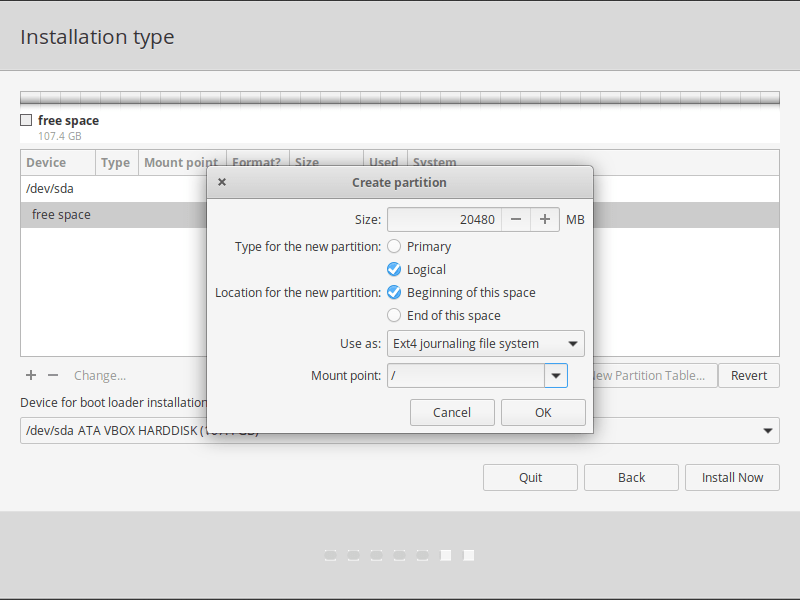Select Primary as the partition type
800x600 pixels.
tap(394, 246)
